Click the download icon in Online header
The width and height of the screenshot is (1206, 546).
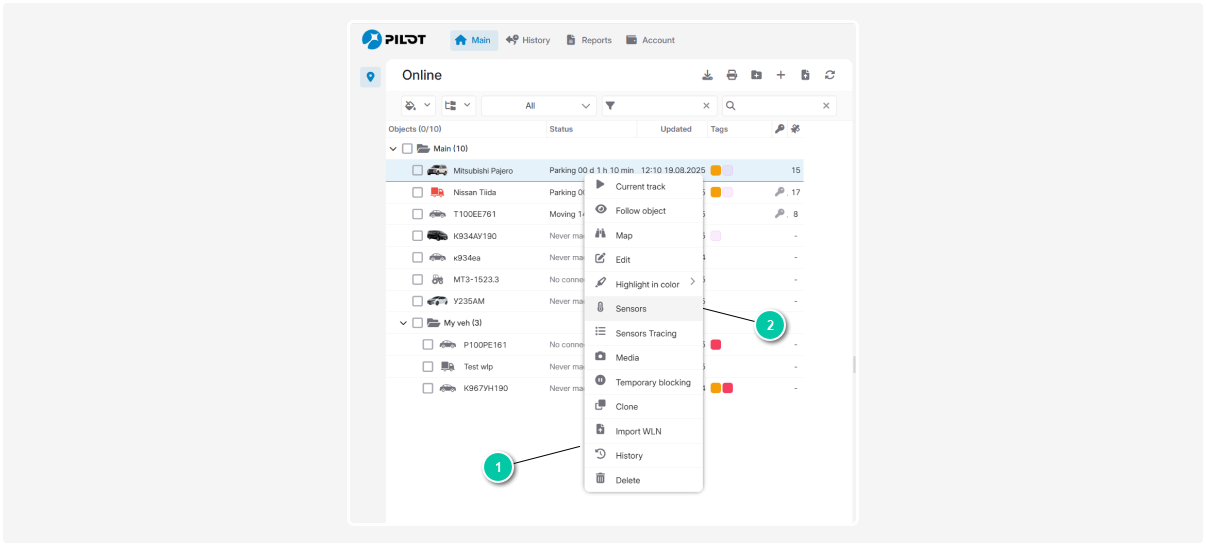tap(707, 75)
